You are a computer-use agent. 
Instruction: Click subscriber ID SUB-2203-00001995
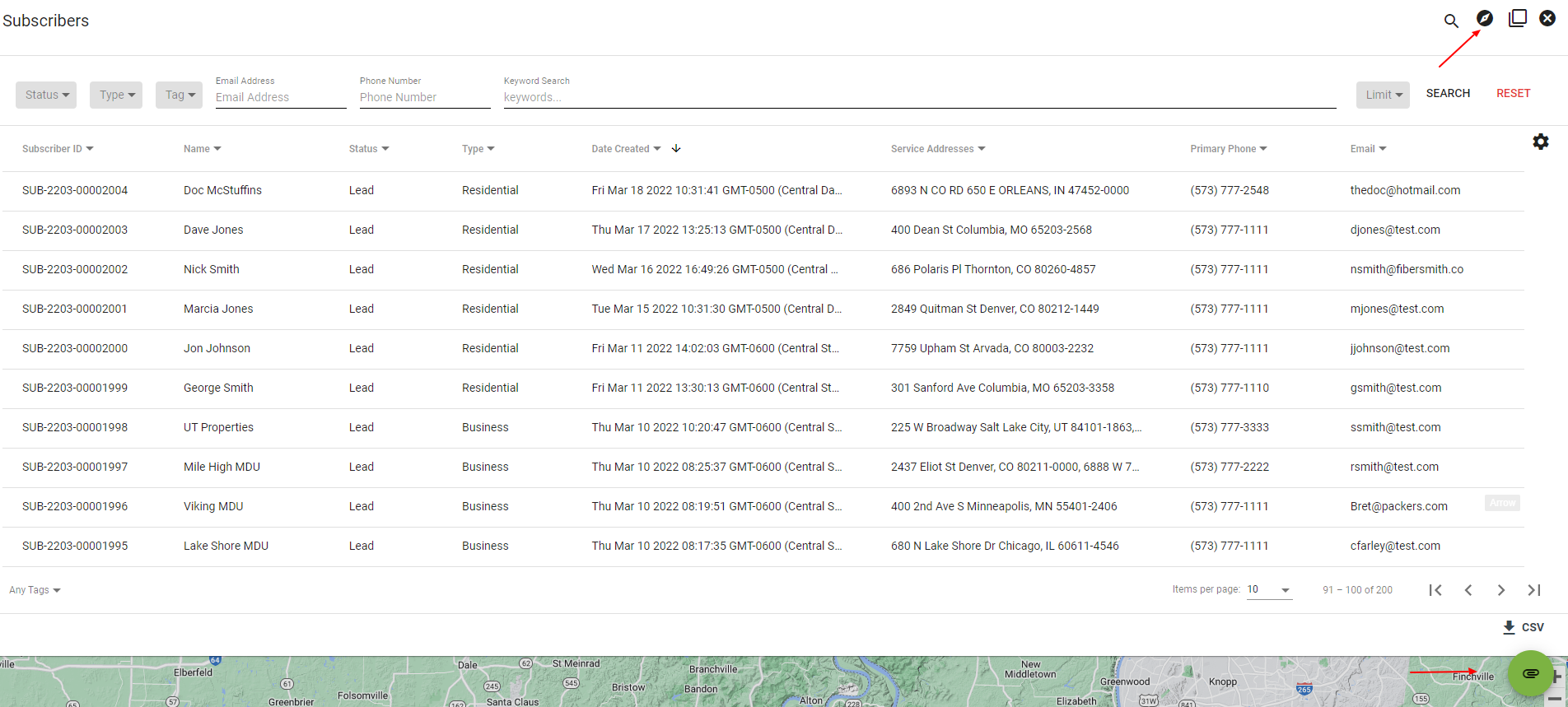(75, 546)
